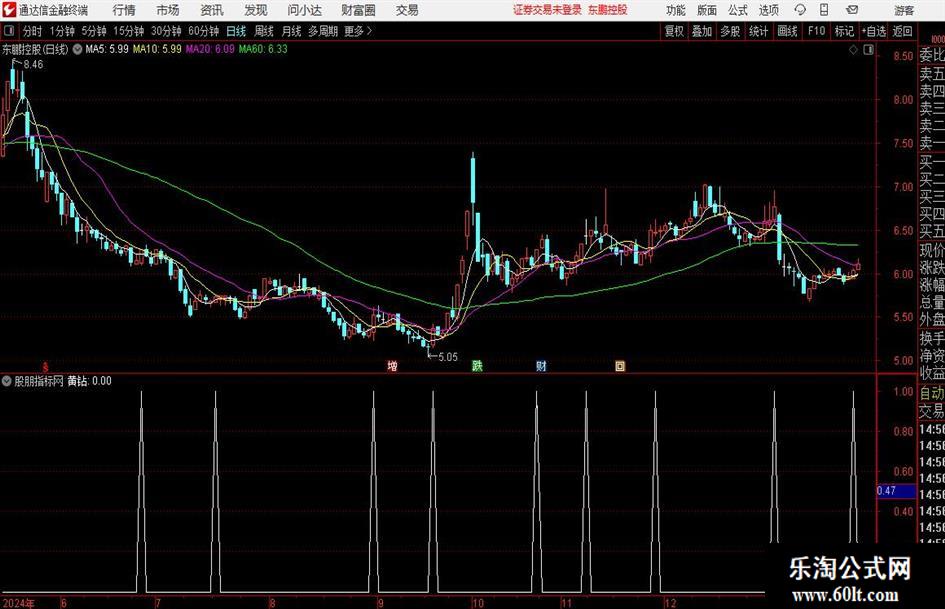Select 多周期 multi-period view
945x609 pixels.
point(323,31)
